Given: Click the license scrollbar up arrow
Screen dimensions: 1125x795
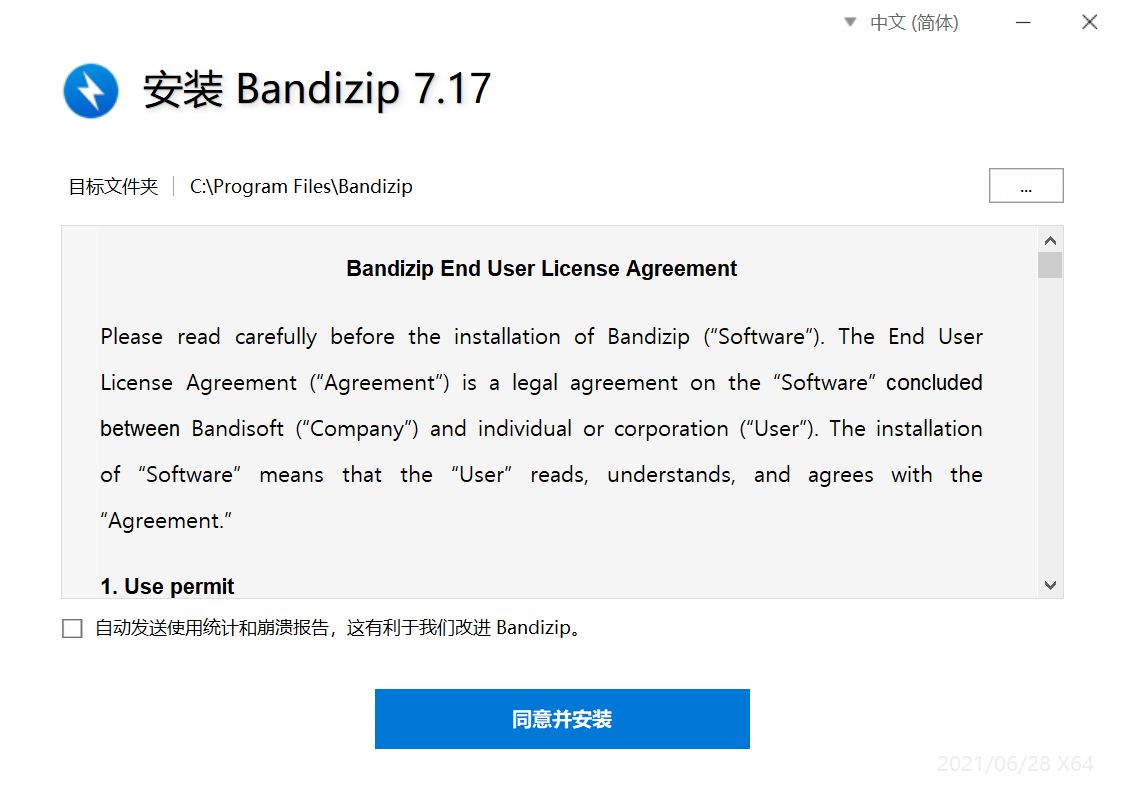Looking at the screenshot, I should (1050, 240).
